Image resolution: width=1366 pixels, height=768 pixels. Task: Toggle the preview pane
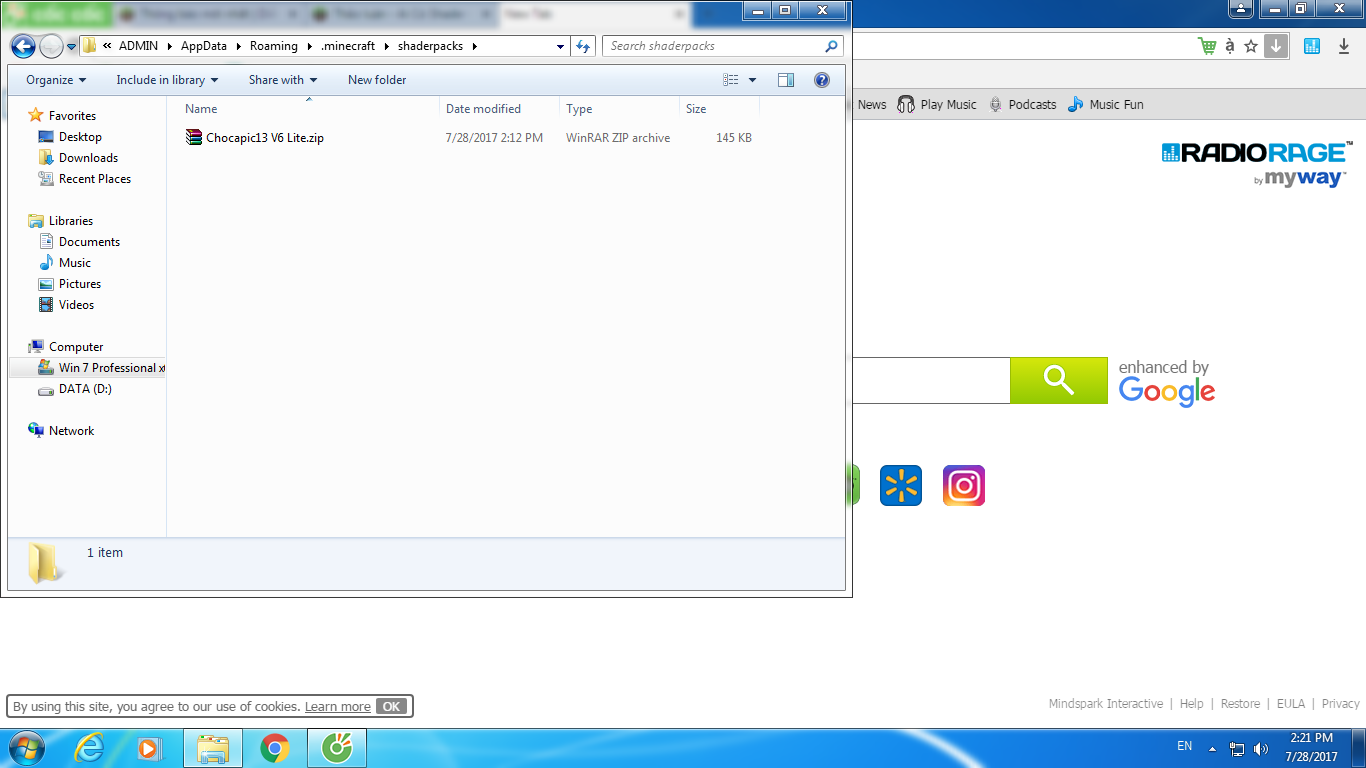(786, 80)
